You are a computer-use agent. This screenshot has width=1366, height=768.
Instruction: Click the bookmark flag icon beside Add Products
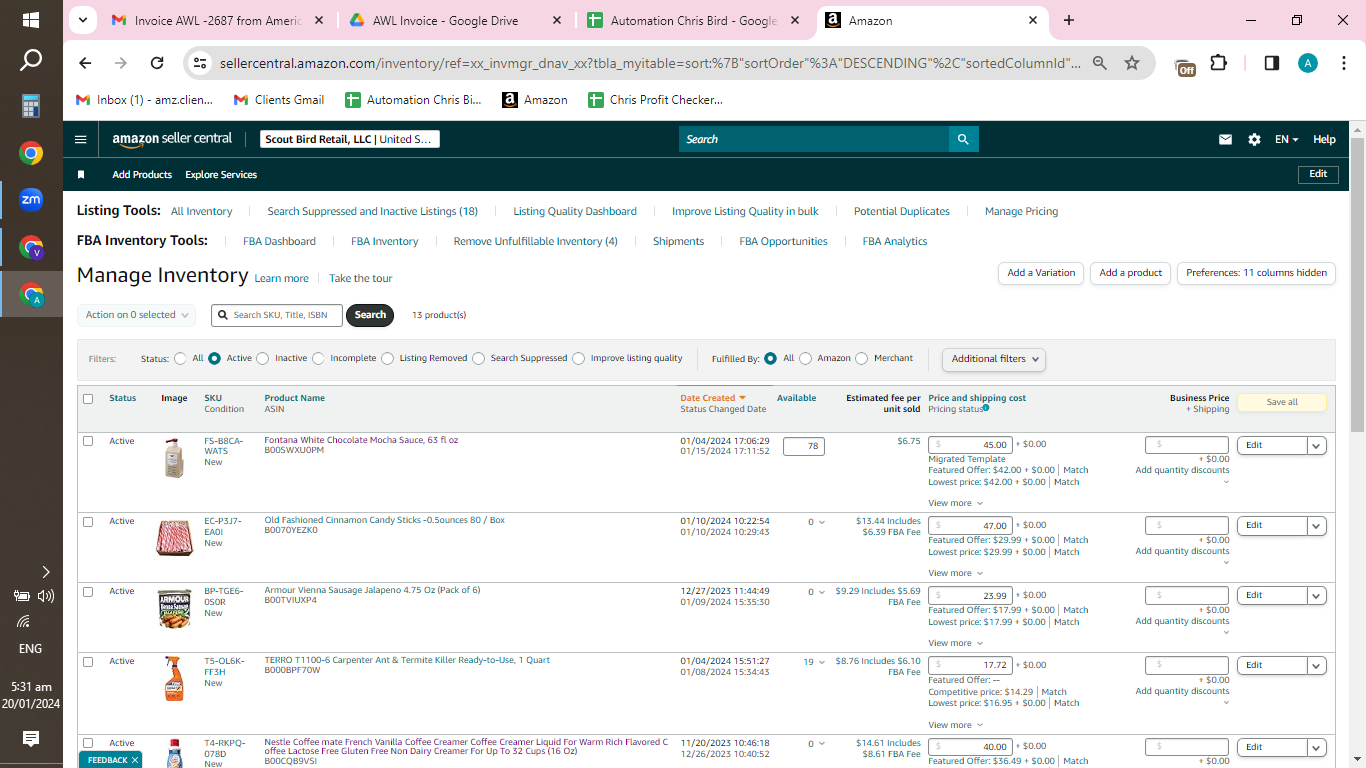81,175
